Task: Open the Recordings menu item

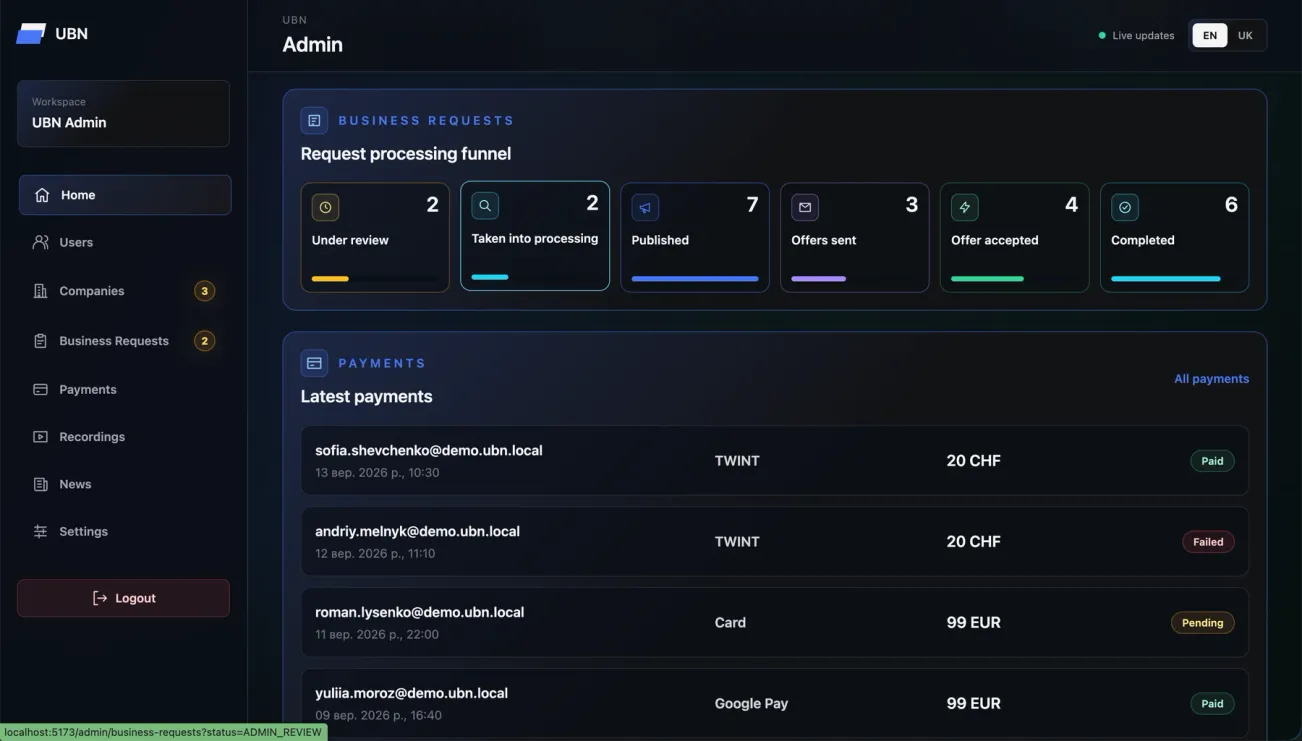Action: click(x=125, y=437)
